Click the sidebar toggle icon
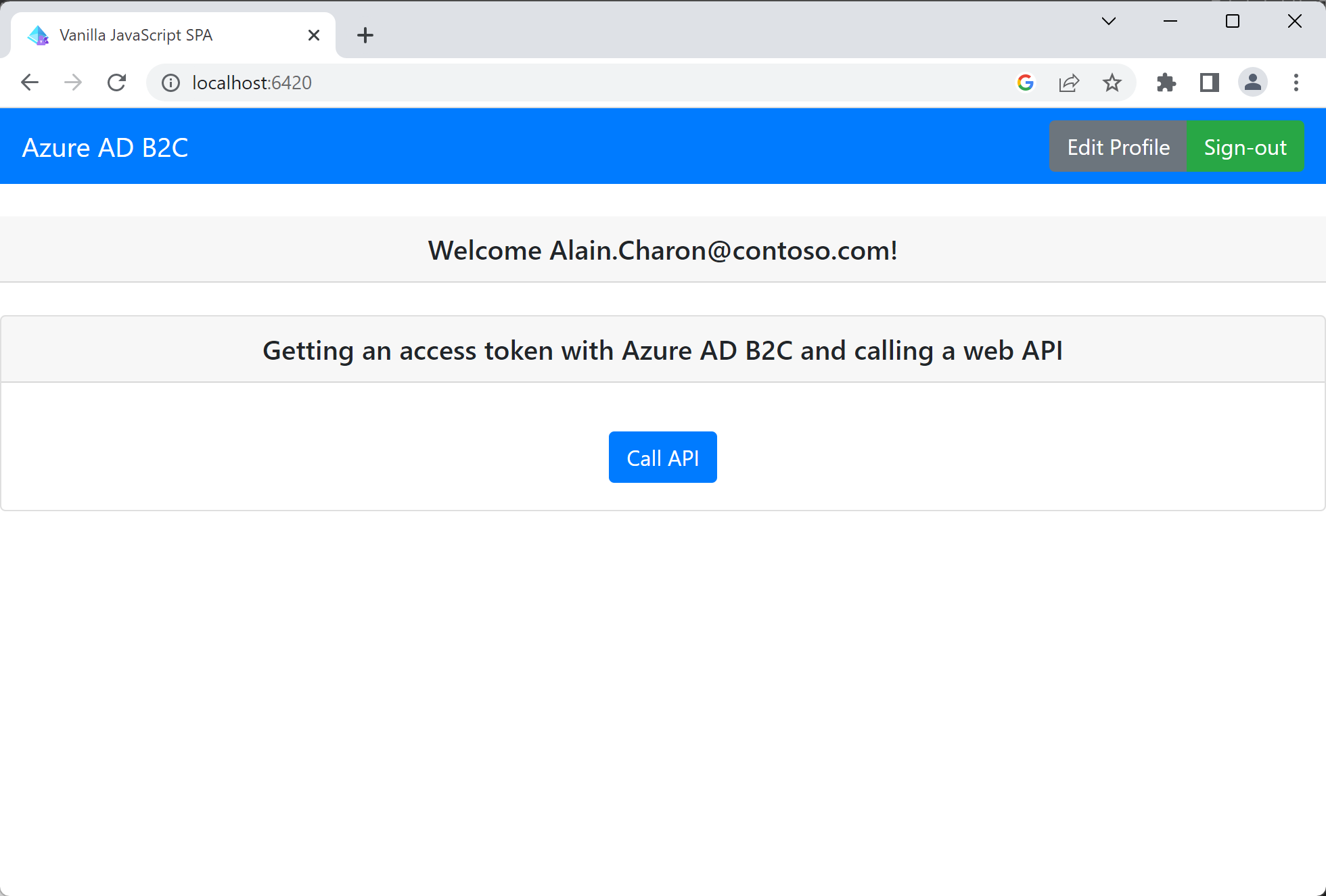 [1209, 83]
